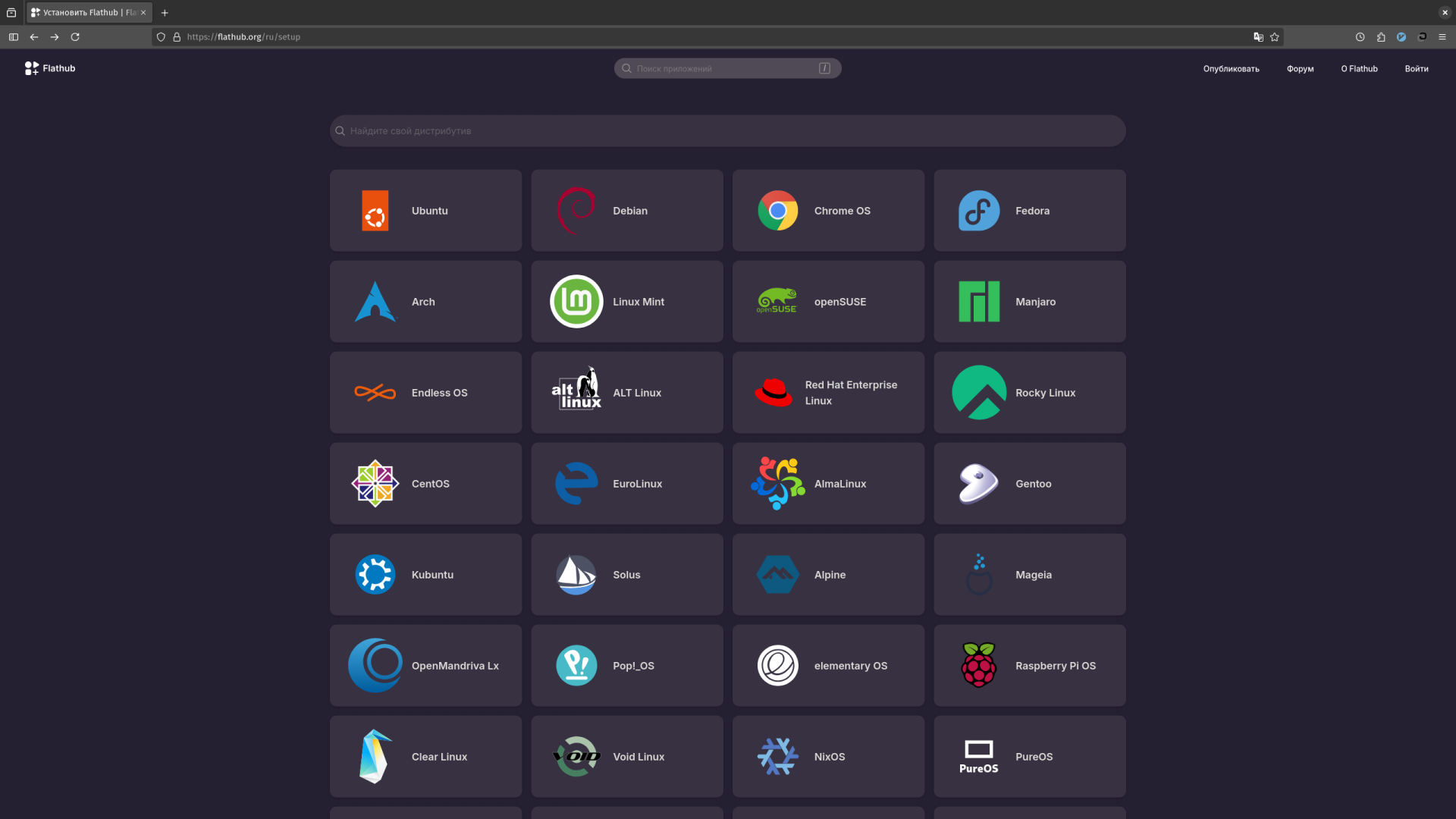Click the browser address bar
Viewport: 1456px width, 819px height.
click(x=717, y=37)
